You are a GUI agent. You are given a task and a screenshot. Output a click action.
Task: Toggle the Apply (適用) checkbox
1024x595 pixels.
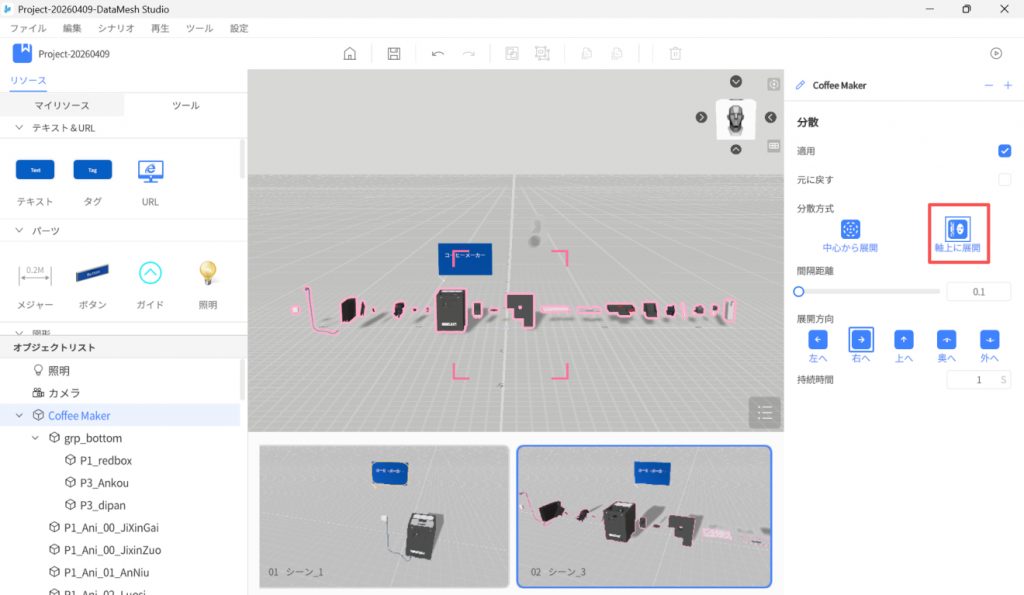[1004, 151]
